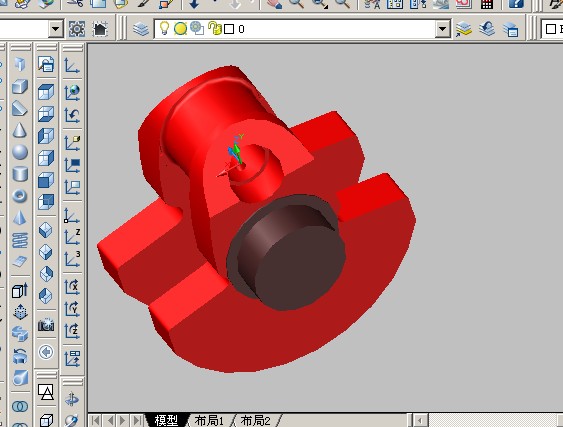Activate the Extrude tool

20,290
